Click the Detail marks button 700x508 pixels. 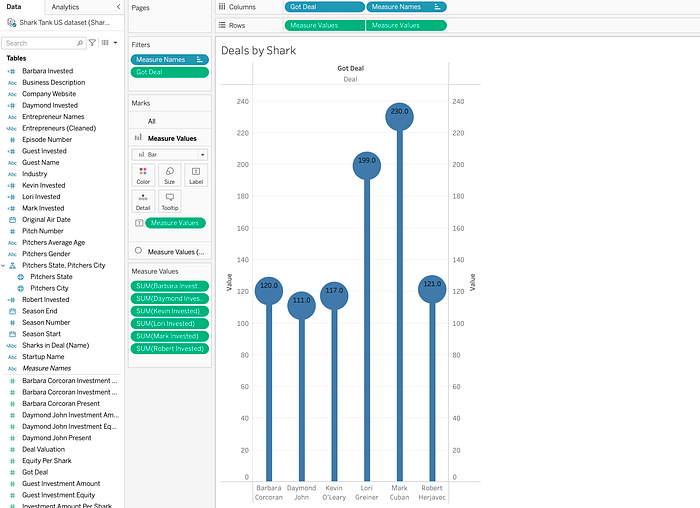pyautogui.click(x=143, y=201)
